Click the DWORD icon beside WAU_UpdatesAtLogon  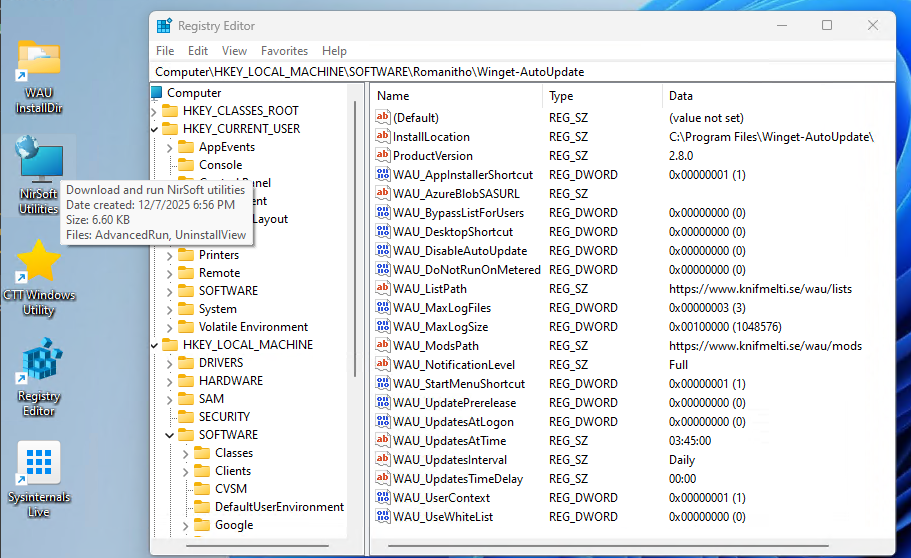pyautogui.click(x=382, y=421)
